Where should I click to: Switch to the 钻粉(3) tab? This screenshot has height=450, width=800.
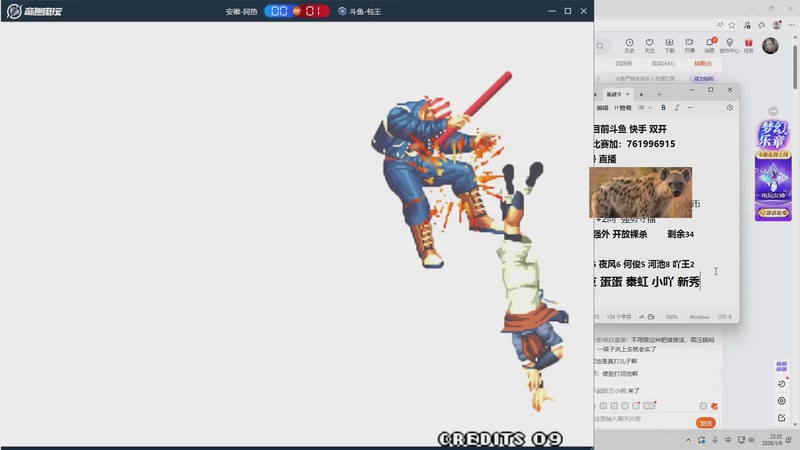tap(703, 64)
